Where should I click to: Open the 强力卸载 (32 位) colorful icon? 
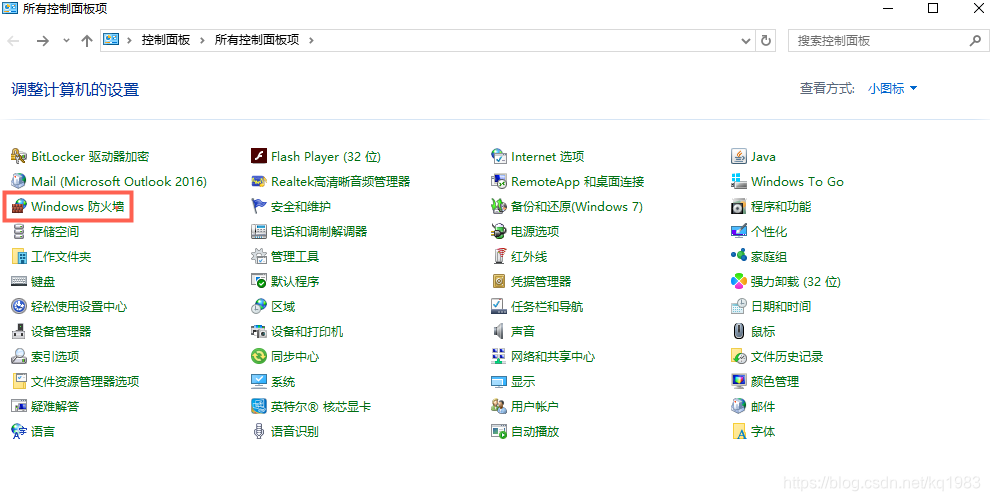[739, 281]
